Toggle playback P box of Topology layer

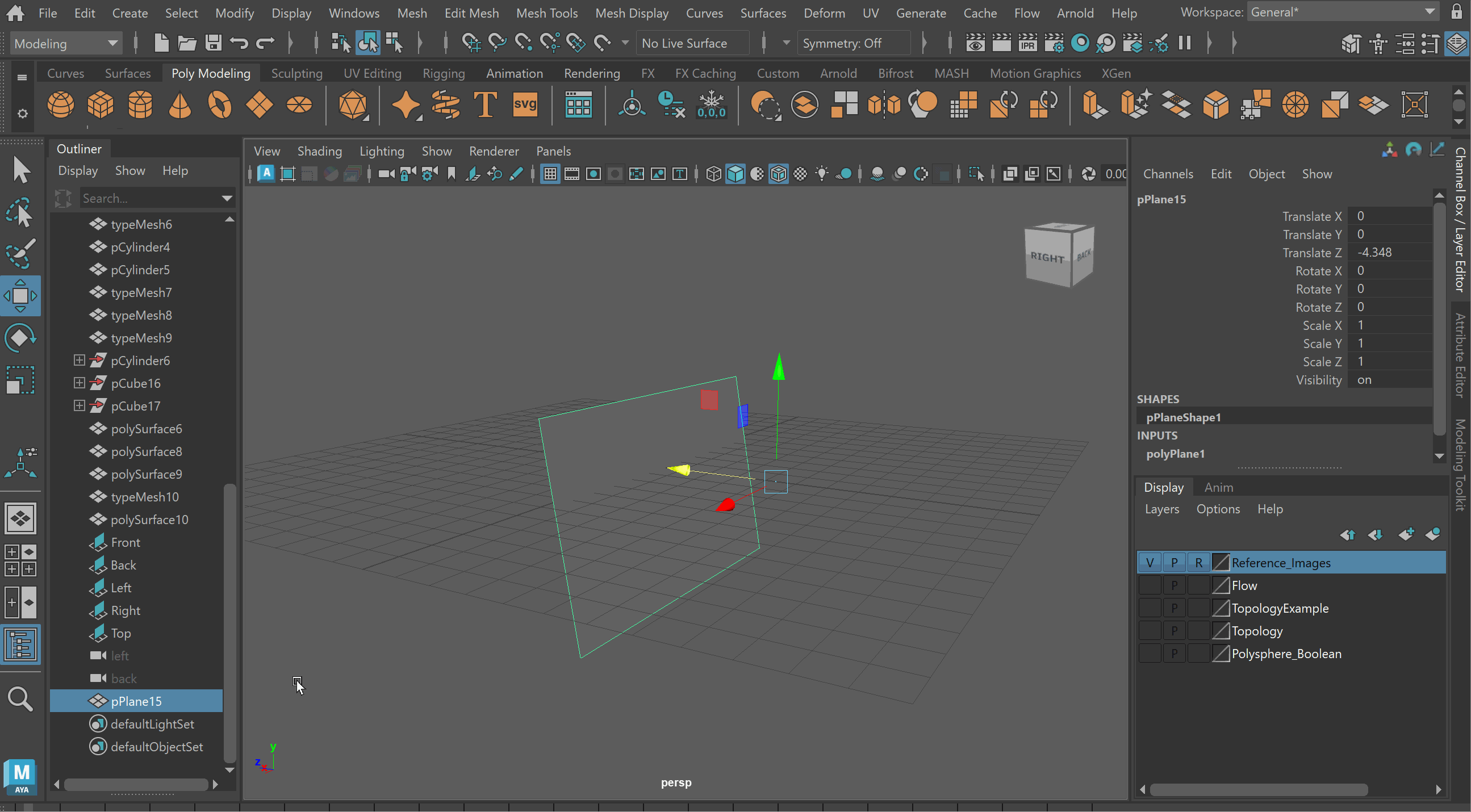coord(1174,631)
